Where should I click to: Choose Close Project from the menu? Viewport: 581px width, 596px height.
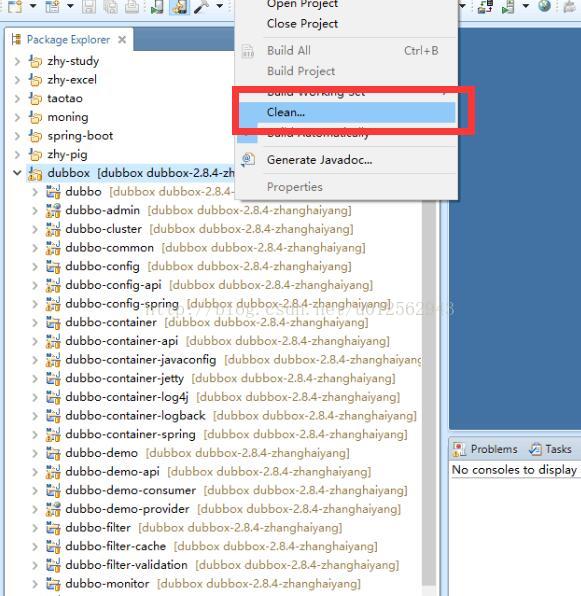302,24
